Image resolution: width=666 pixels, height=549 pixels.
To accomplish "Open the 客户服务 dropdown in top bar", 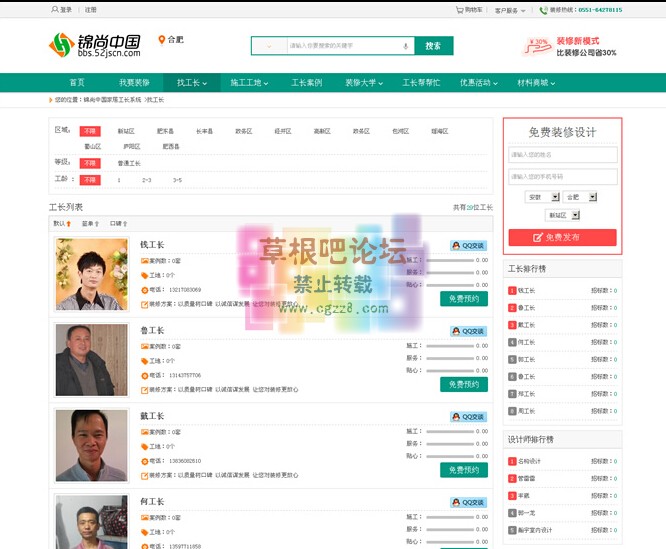I will click(510, 10).
